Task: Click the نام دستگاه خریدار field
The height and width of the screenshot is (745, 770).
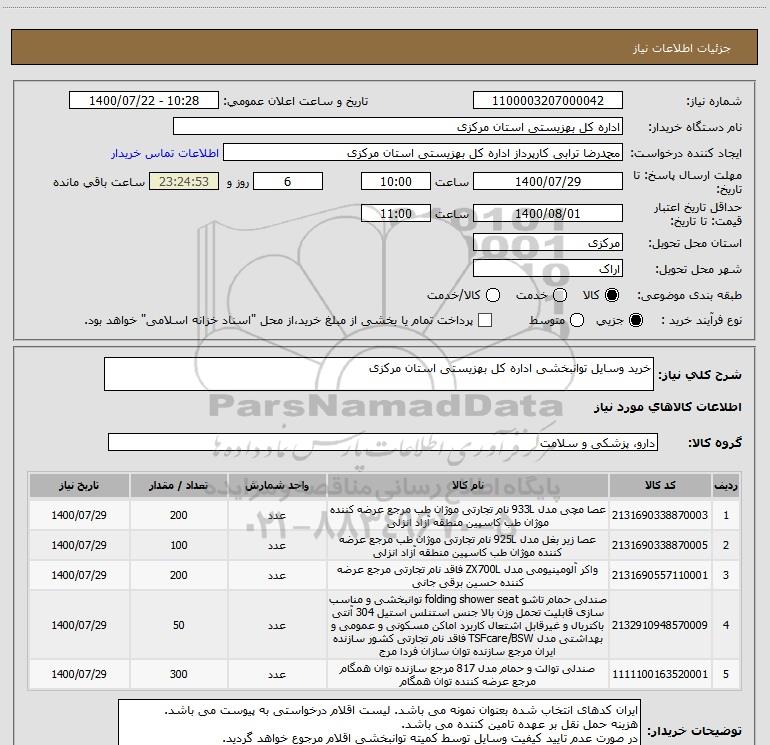Action: pos(398,127)
